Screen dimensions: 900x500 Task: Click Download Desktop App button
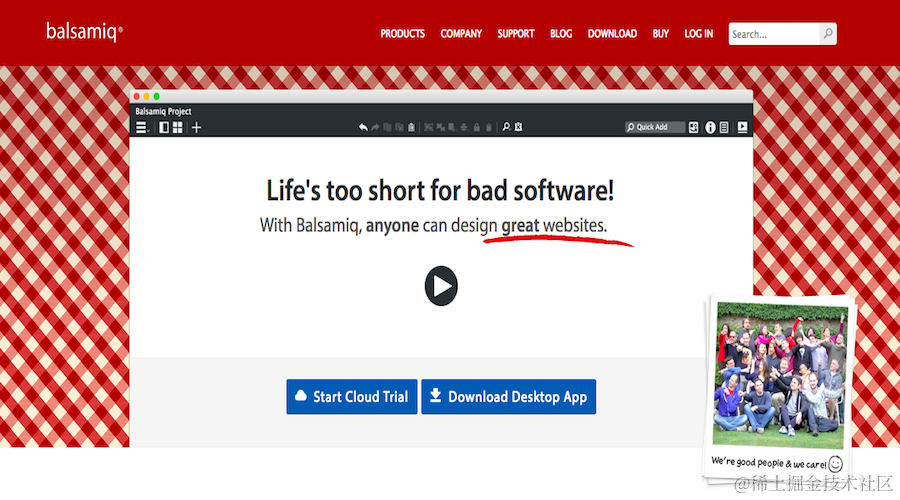coord(509,397)
